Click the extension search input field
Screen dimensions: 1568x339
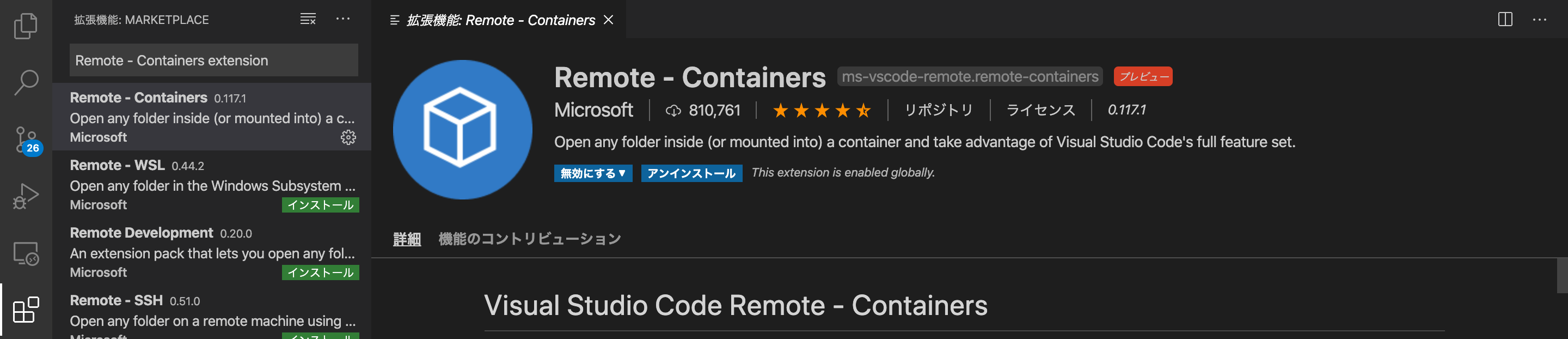(213, 60)
